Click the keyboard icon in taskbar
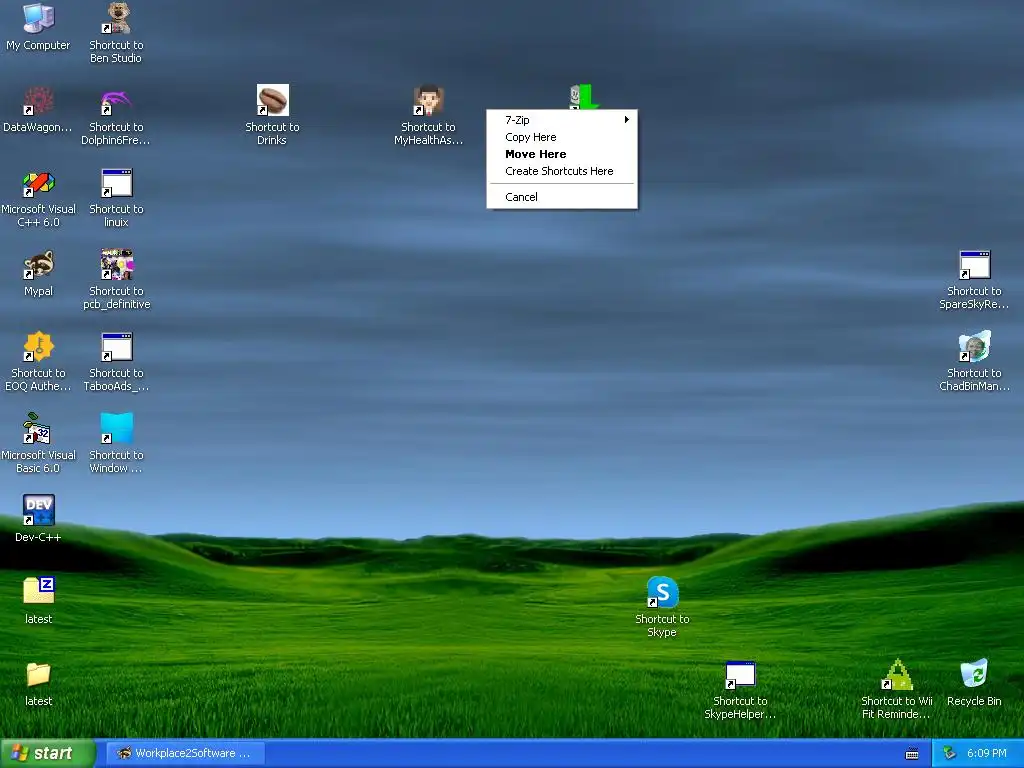This screenshot has height=768, width=1024. pyautogui.click(x=912, y=754)
